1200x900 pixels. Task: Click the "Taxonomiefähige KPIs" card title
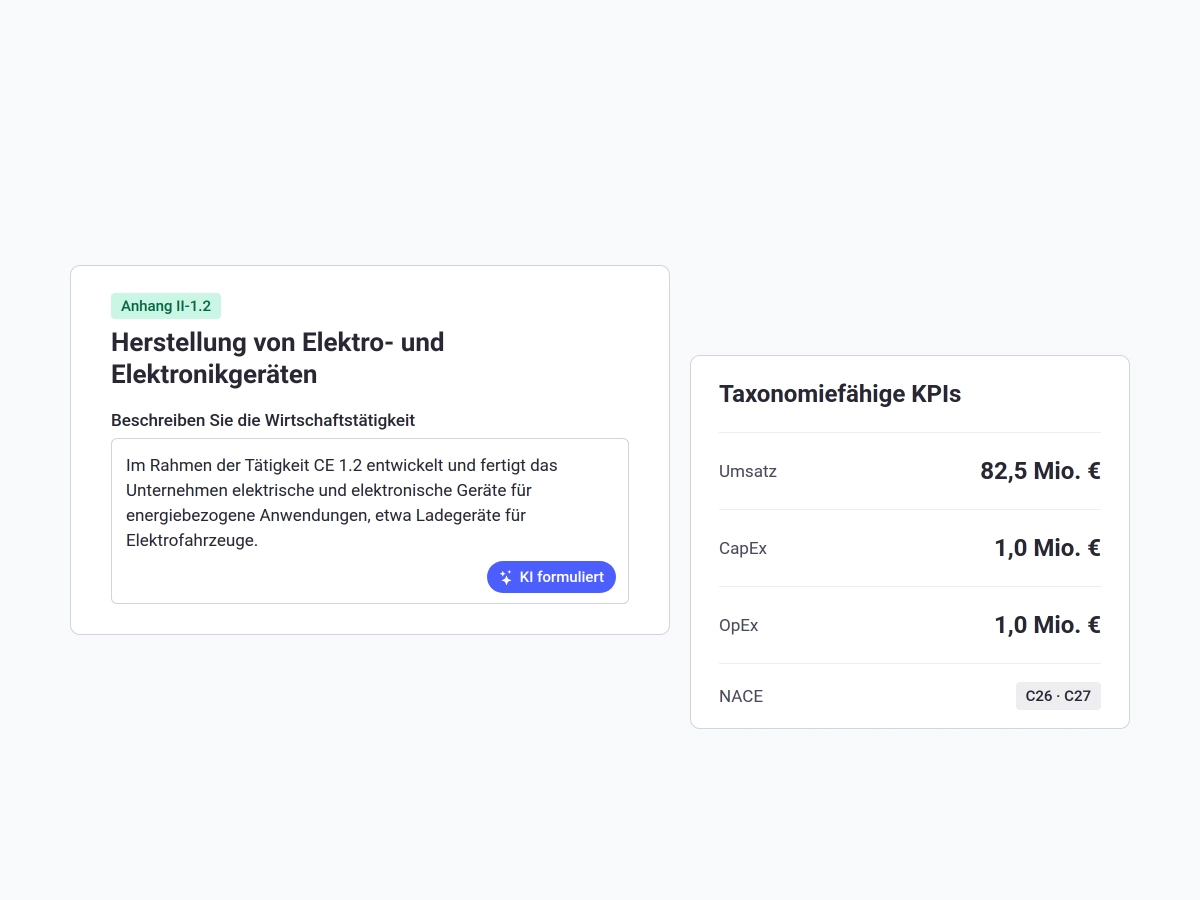[x=840, y=394]
